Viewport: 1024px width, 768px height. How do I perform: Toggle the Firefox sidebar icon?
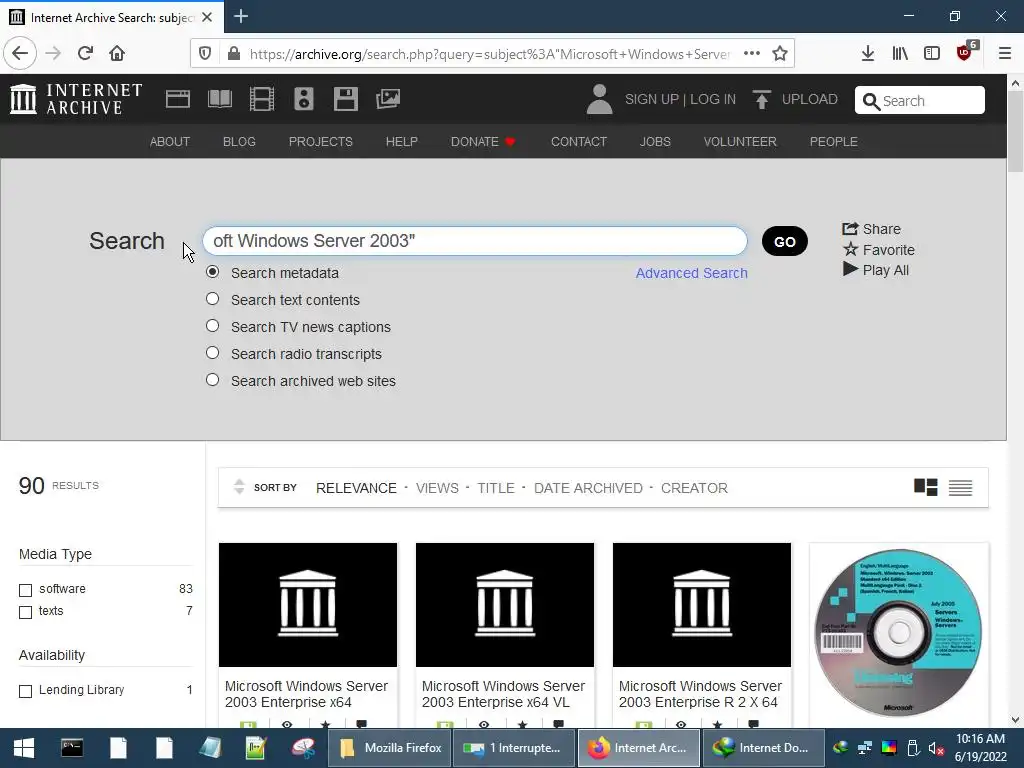point(932,54)
